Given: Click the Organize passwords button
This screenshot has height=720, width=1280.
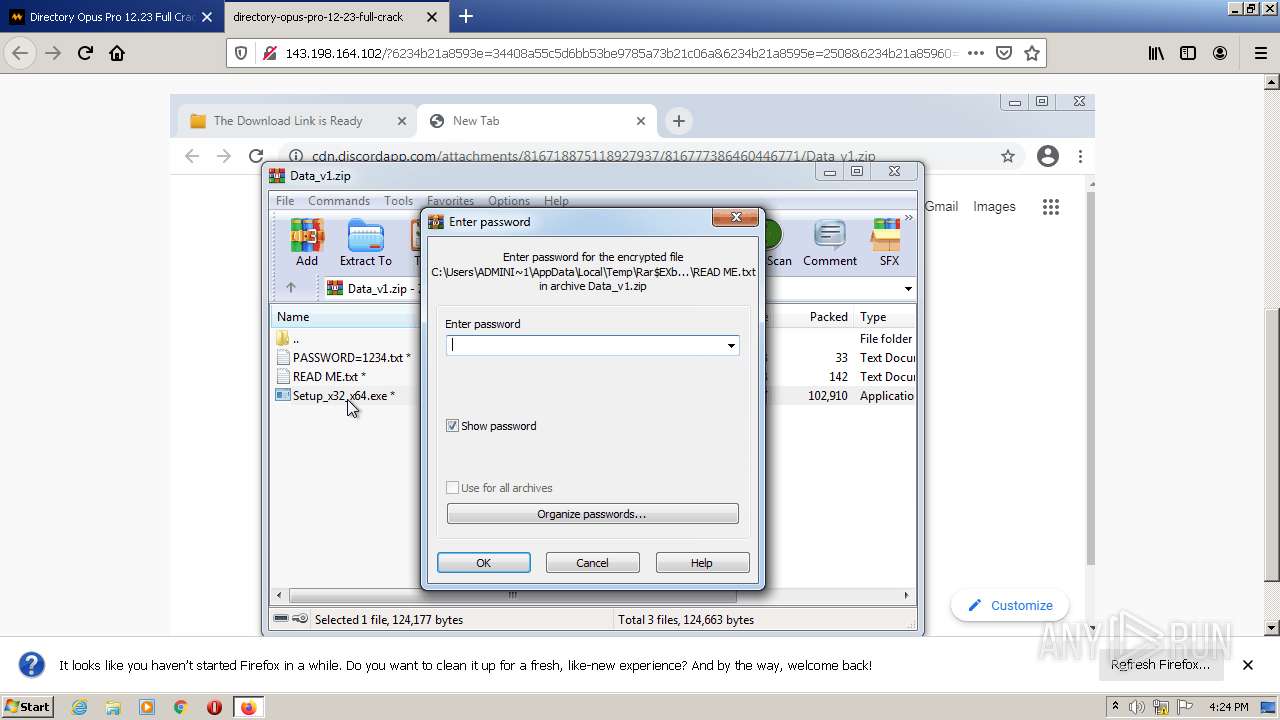Looking at the screenshot, I should (x=592, y=514).
